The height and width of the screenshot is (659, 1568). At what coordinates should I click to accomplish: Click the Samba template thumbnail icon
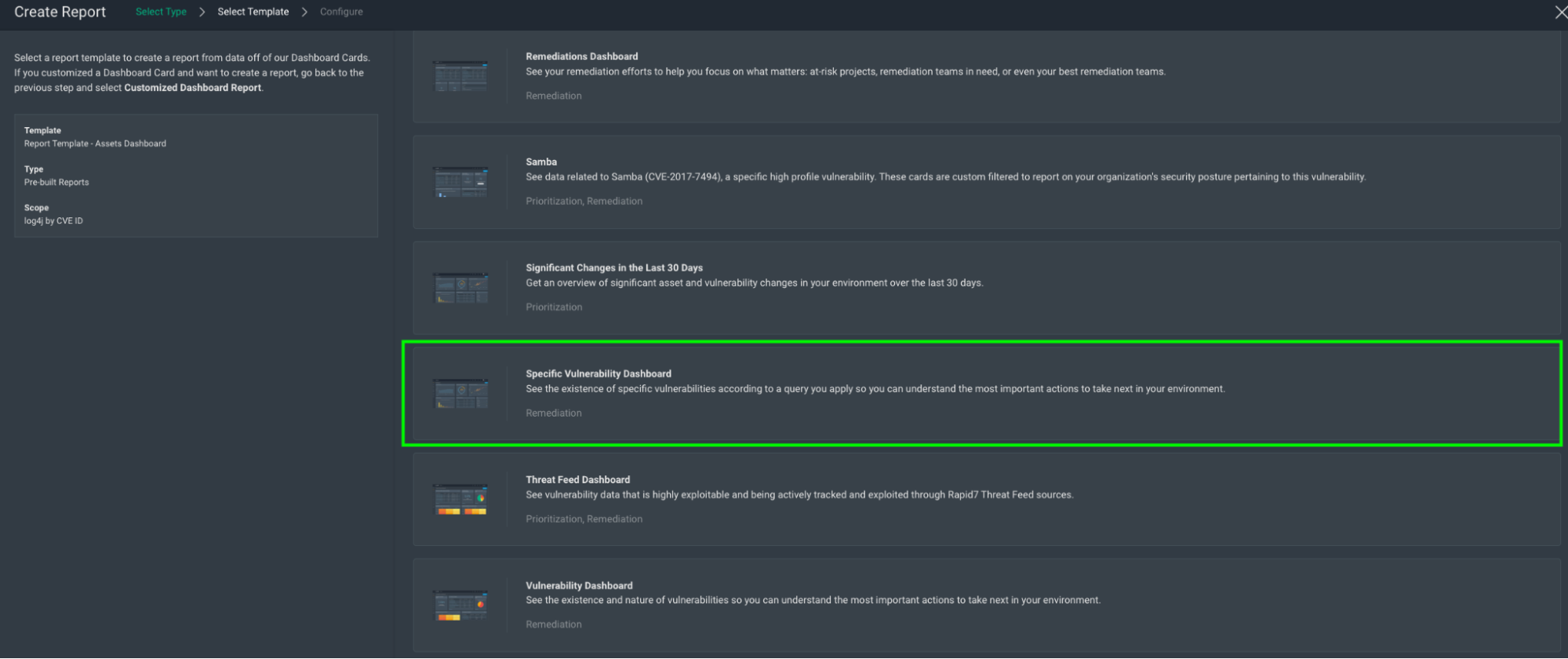(461, 182)
